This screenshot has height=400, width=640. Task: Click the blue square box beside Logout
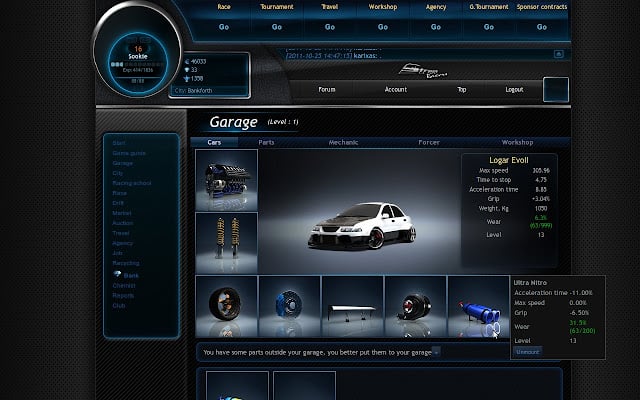[556, 90]
